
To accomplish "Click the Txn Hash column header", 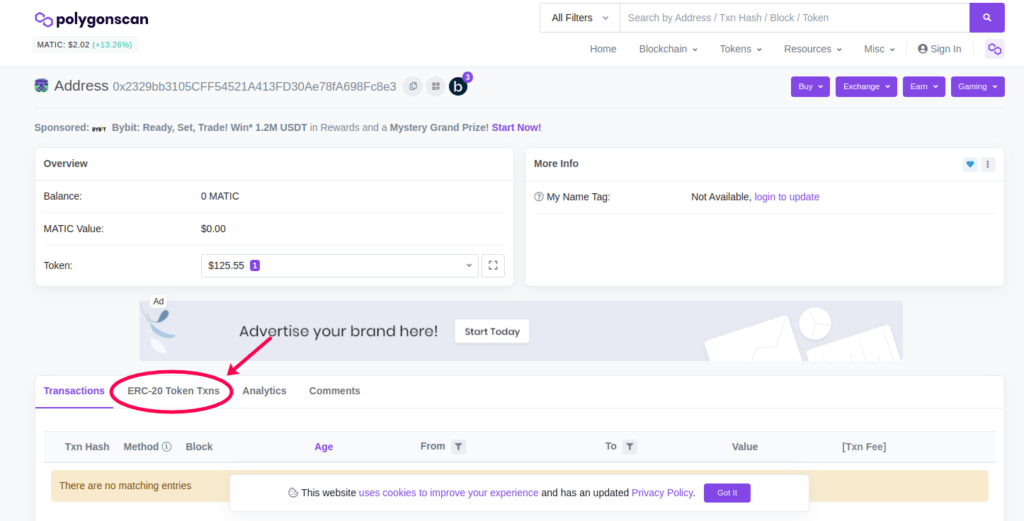I will pyautogui.click(x=87, y=447).
